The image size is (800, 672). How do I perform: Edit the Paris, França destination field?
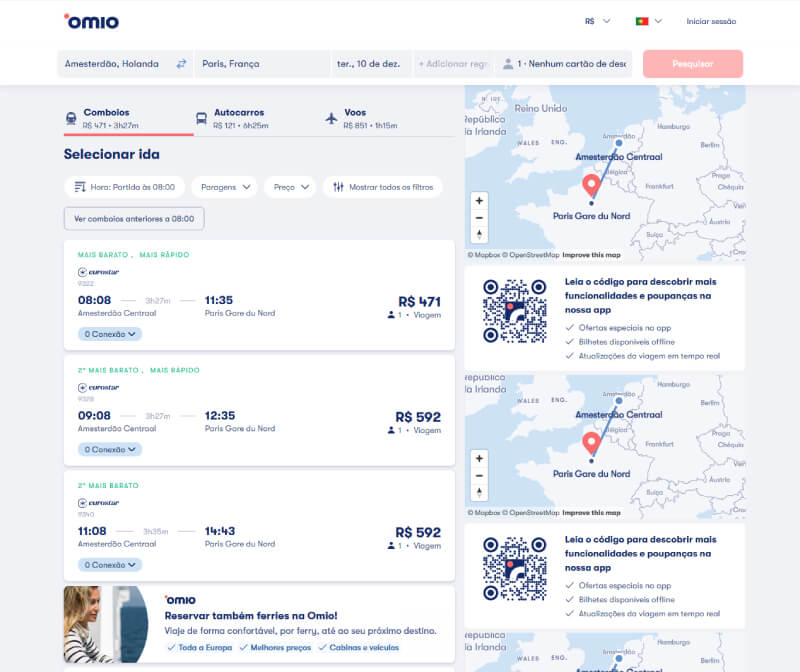click(x=262, y=64)
